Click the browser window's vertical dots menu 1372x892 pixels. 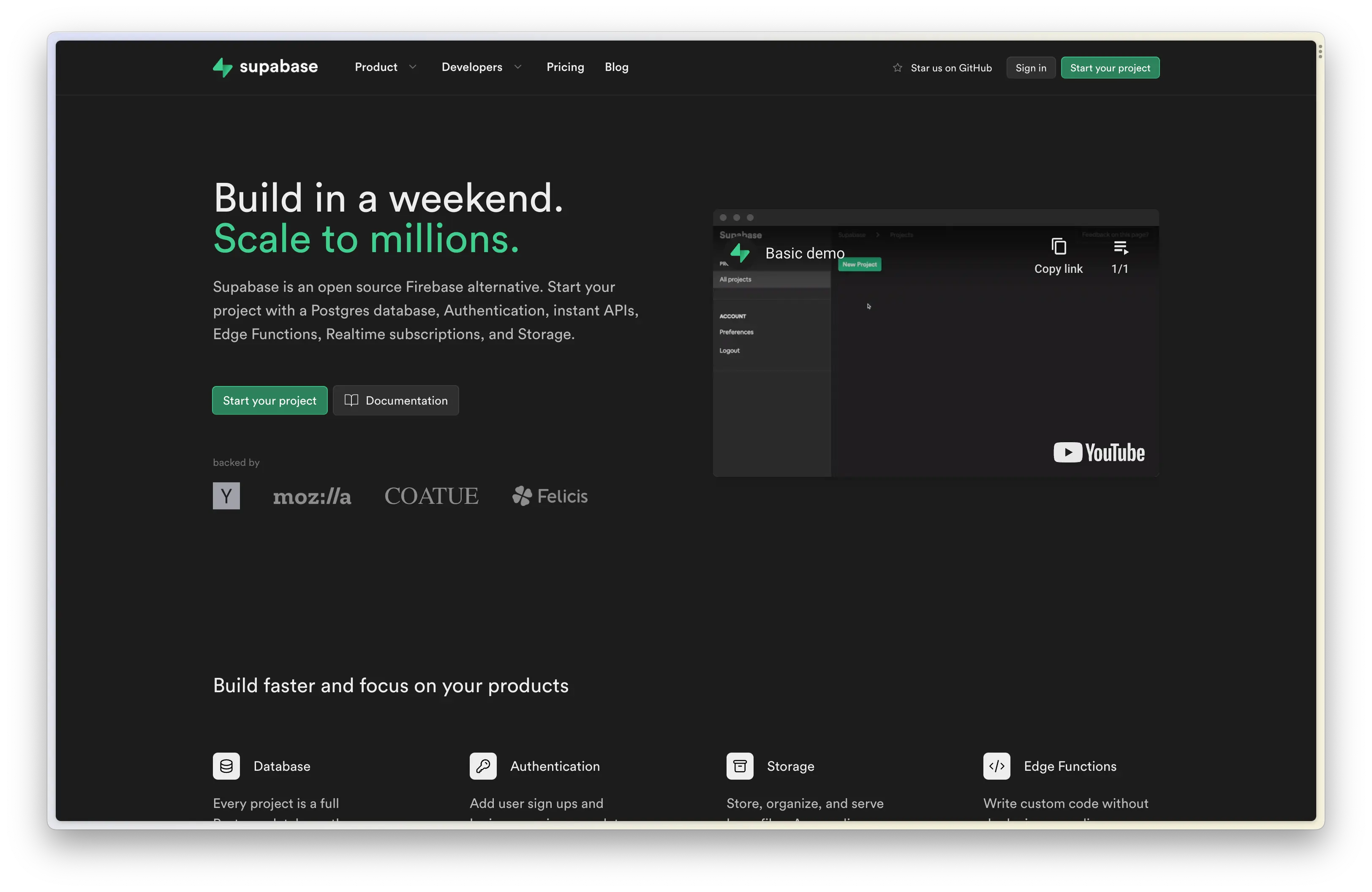coord(1320,51)
